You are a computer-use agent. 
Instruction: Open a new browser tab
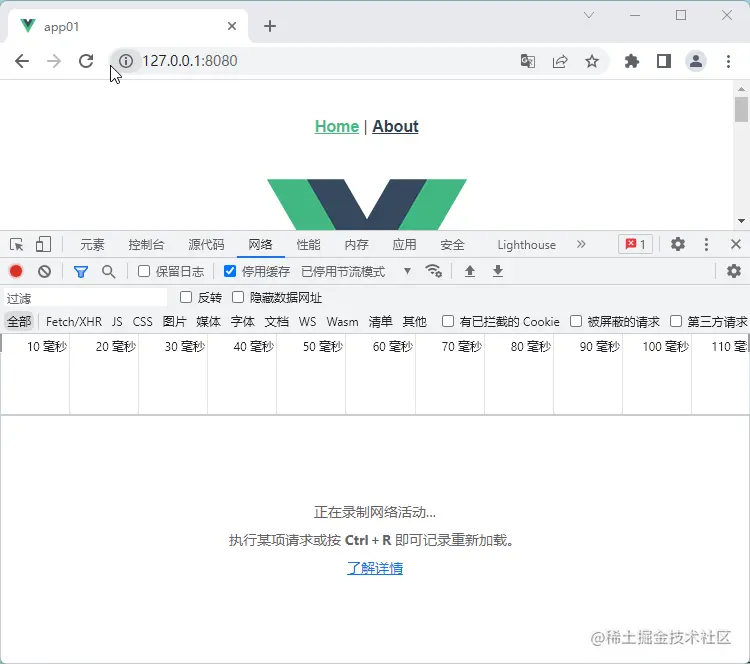pyautogui.click(x=270, y=26)
